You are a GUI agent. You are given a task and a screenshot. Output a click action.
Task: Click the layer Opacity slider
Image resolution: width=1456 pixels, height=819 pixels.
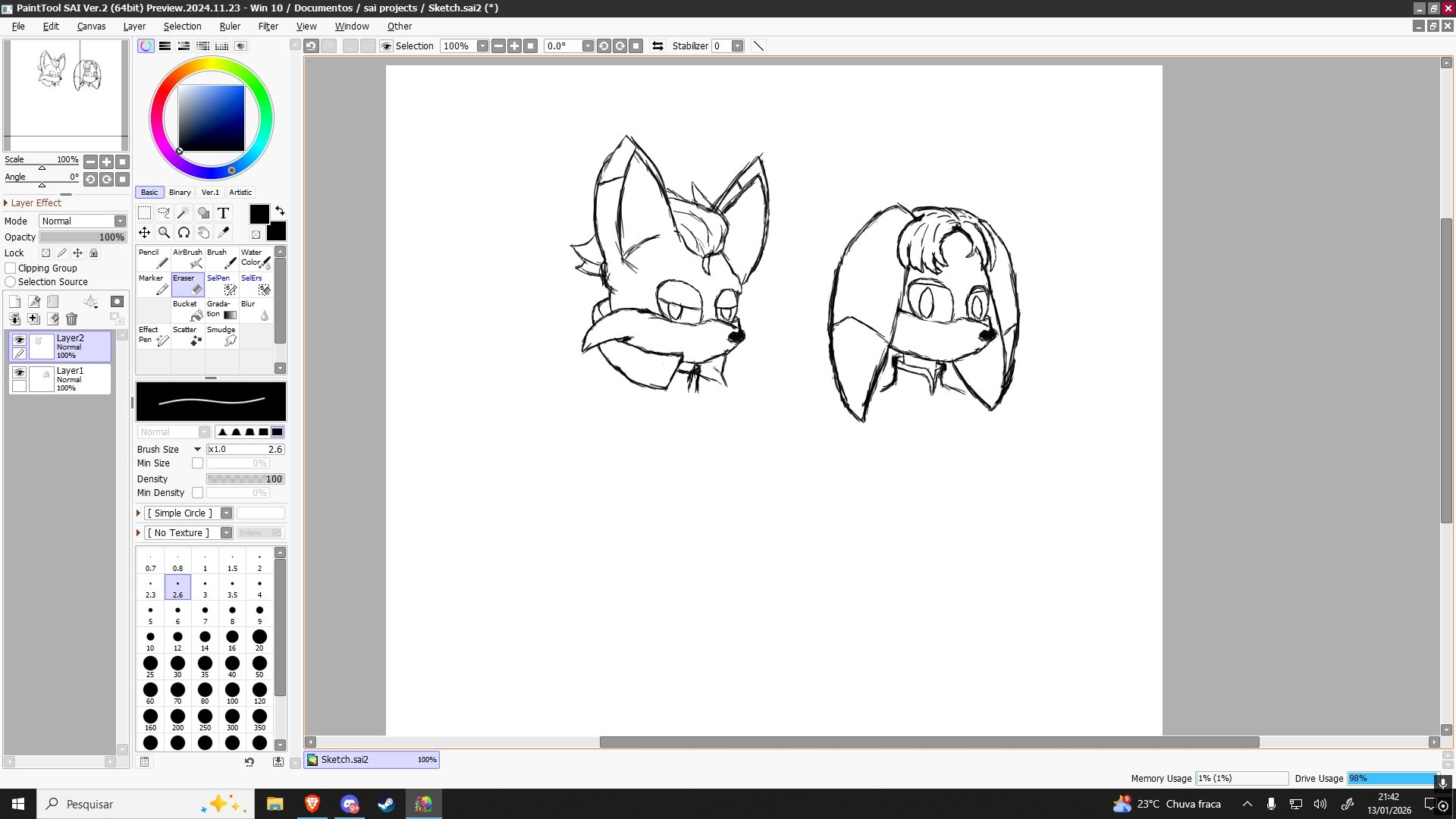coord(83,237)
